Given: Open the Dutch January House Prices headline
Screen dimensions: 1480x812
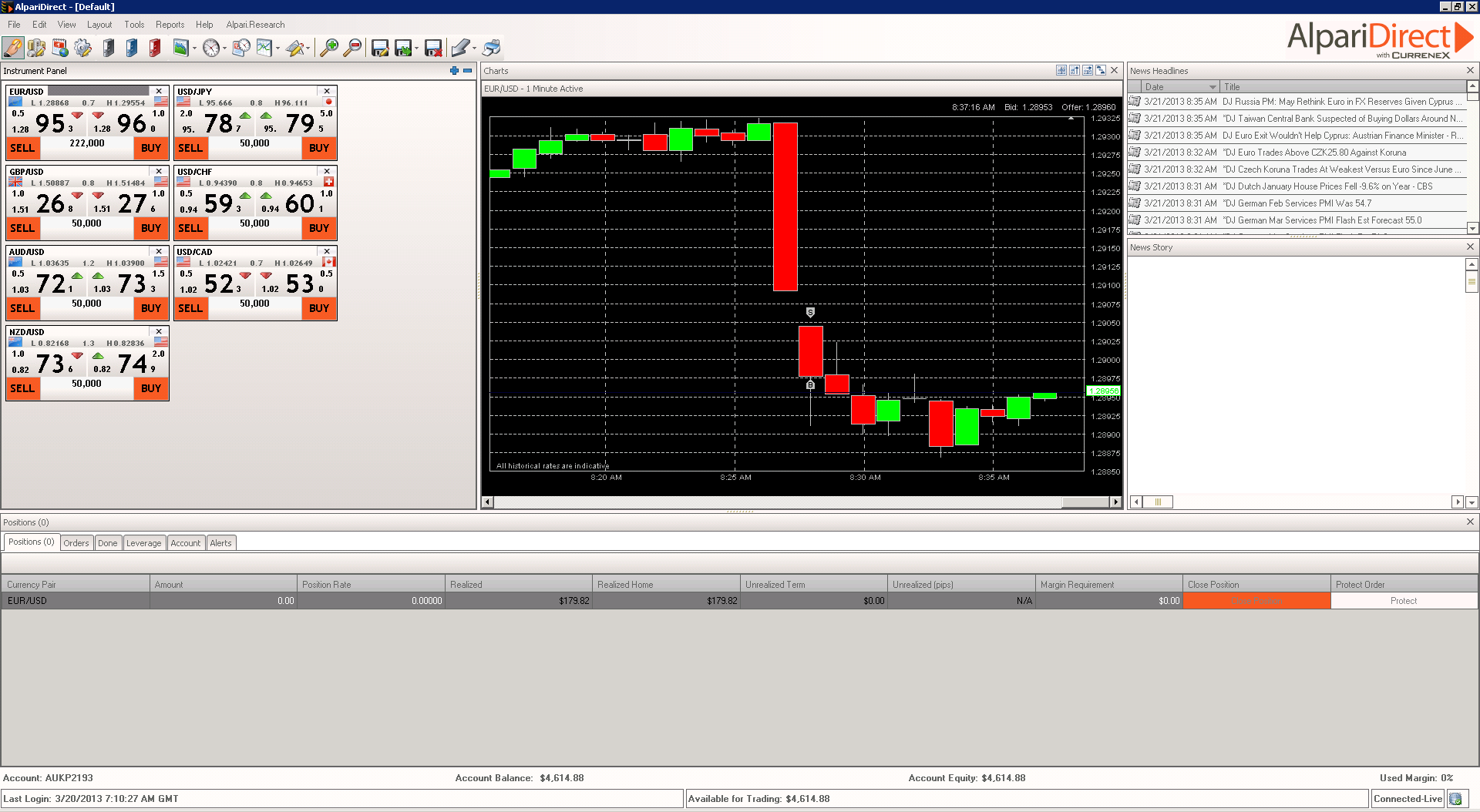Looking at the screenshot, I should (1297, 186).
